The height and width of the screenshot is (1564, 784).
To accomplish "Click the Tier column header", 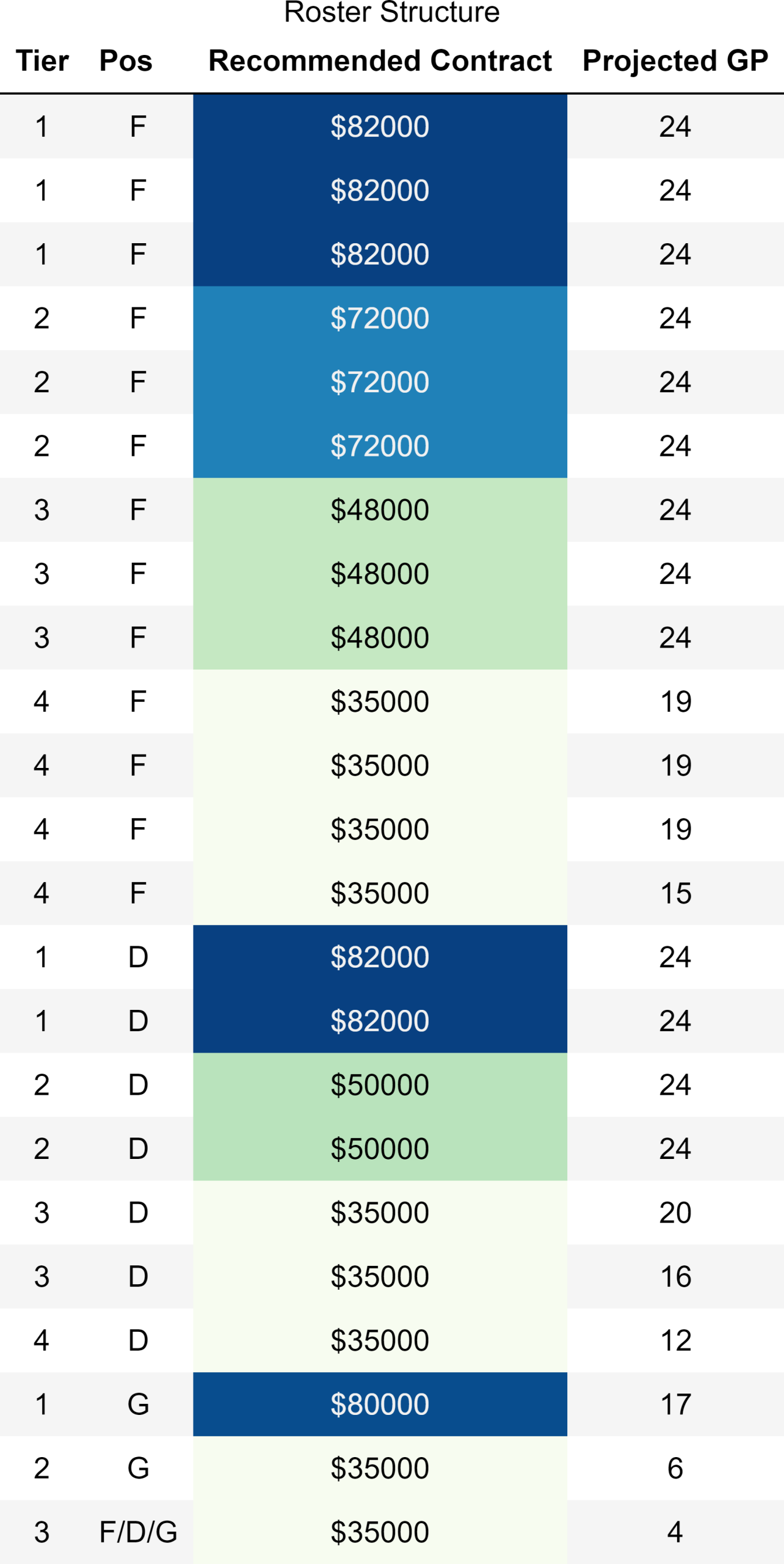I will 42,61.
